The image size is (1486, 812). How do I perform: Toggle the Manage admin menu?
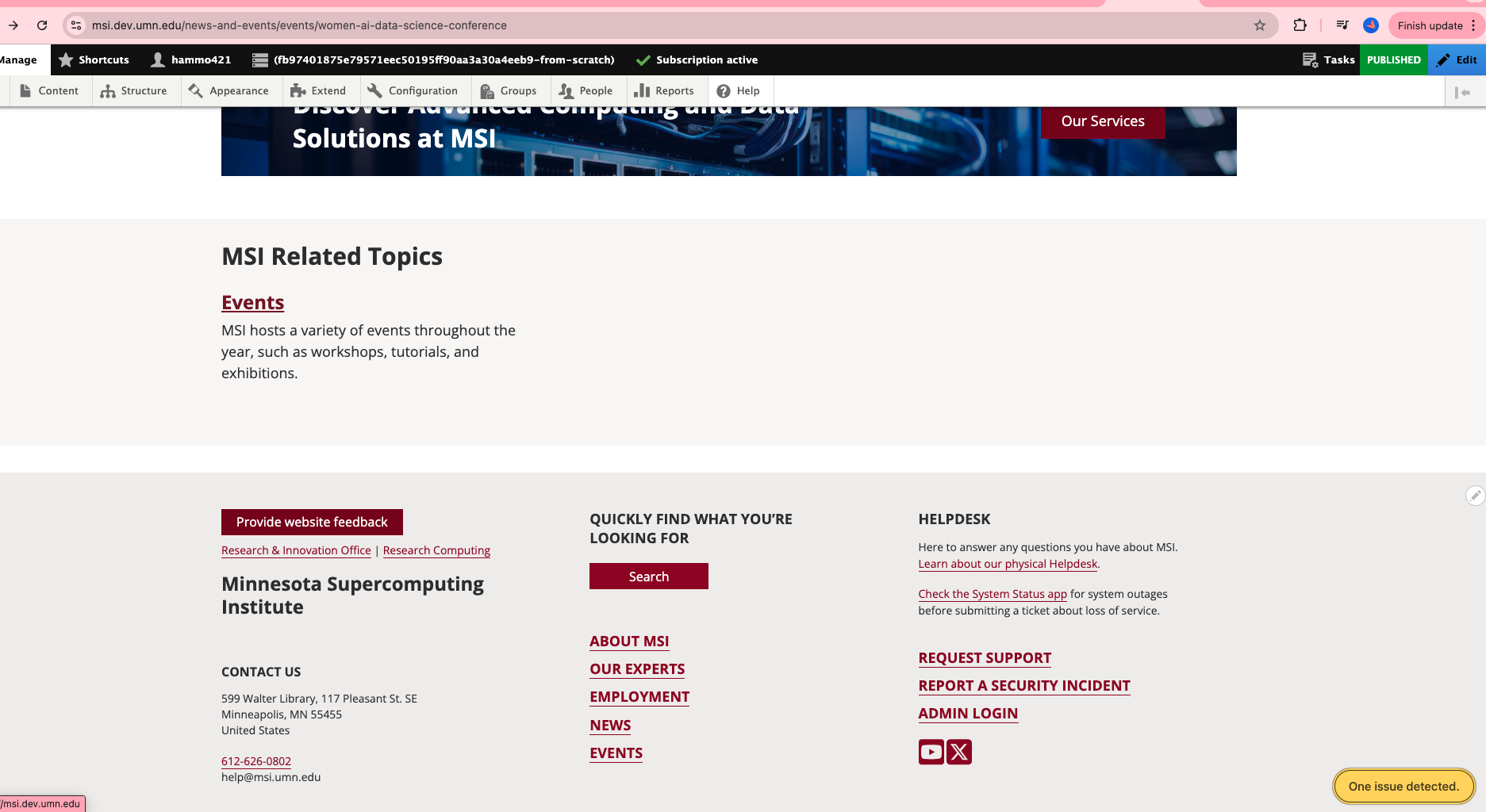[x=19, y=60]
